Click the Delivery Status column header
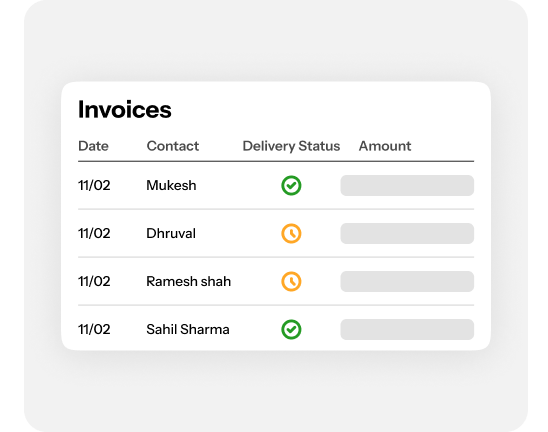 pos(291,146)
